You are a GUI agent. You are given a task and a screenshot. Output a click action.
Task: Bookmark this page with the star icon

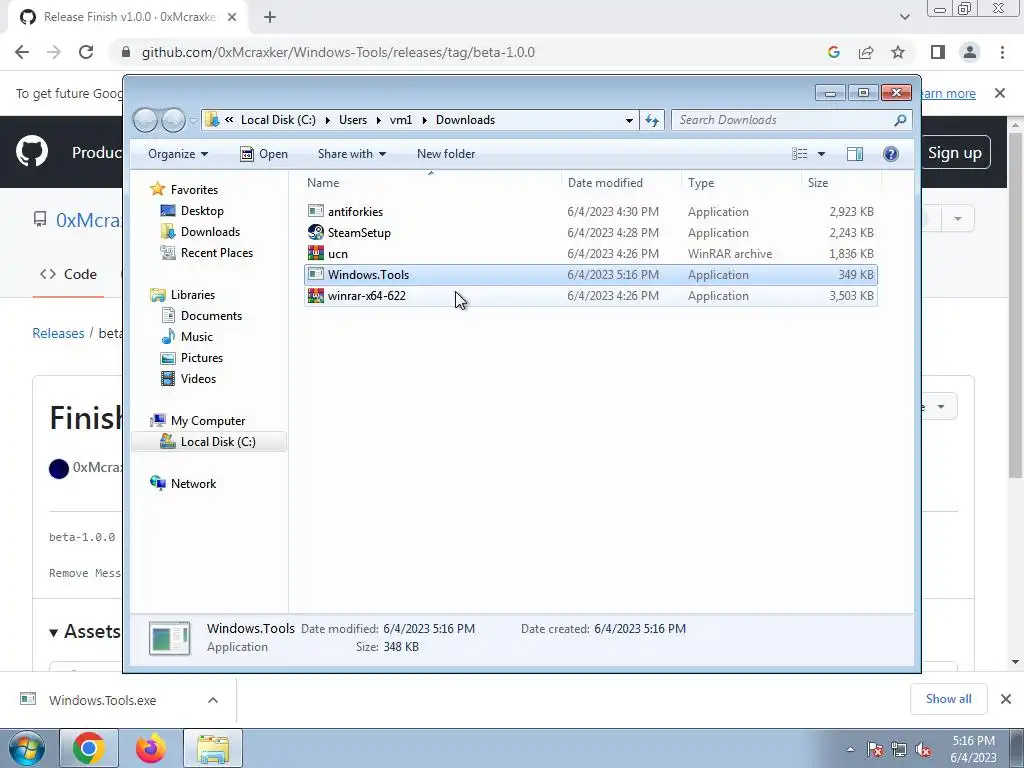click(898, 52)
